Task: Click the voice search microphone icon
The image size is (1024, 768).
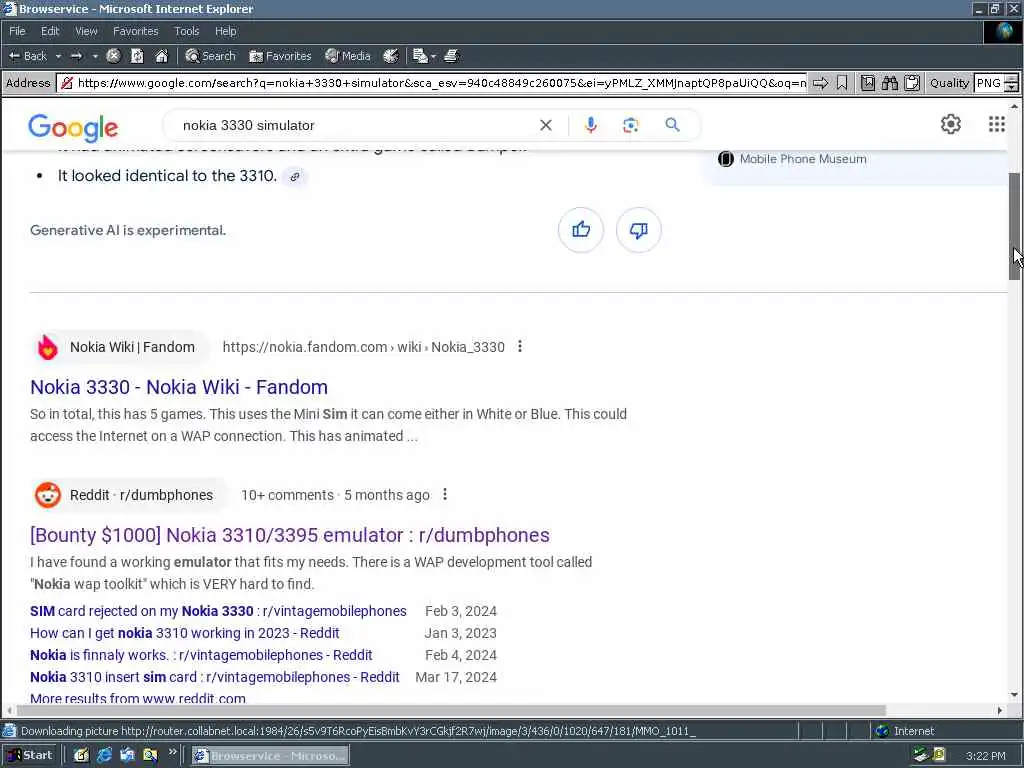Action: click(x=590, y=125)
